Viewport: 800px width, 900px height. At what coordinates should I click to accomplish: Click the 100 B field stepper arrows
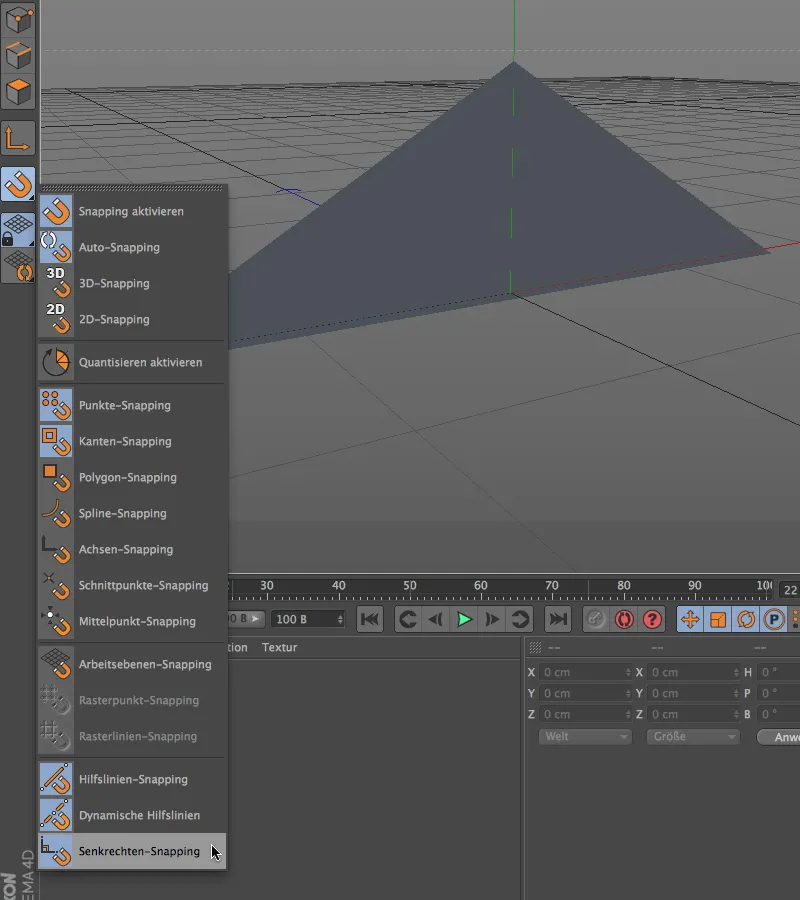(340, 619)
